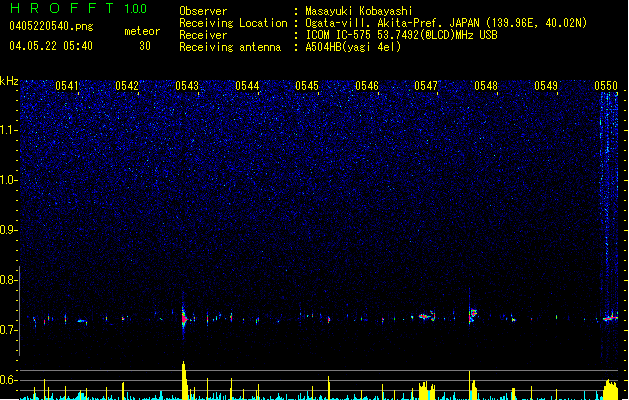The image size is (629, 400).
Task: Click the HROFFT 1.0.0 title text
Action: (x=78, y=8)
